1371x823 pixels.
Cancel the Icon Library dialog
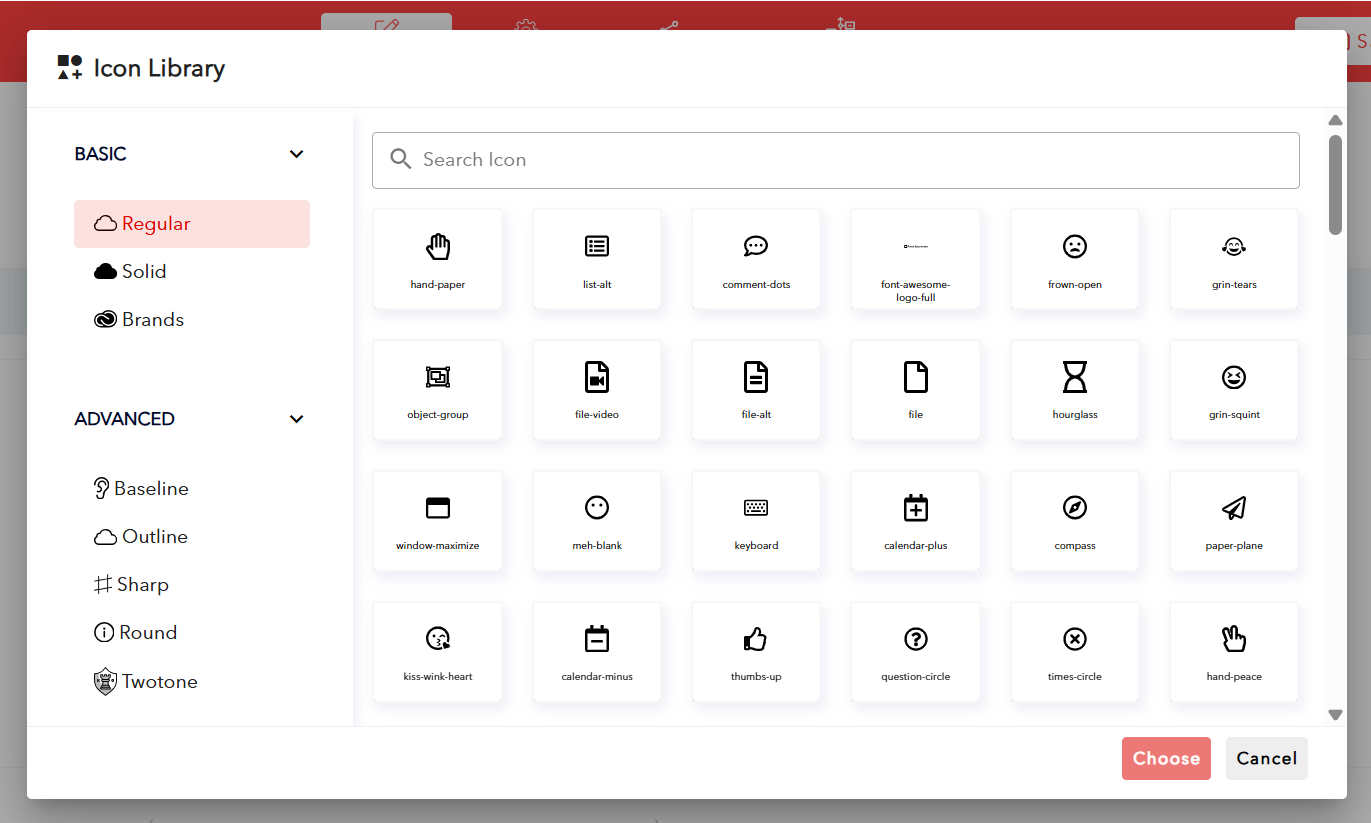[x=1266, y=758]
